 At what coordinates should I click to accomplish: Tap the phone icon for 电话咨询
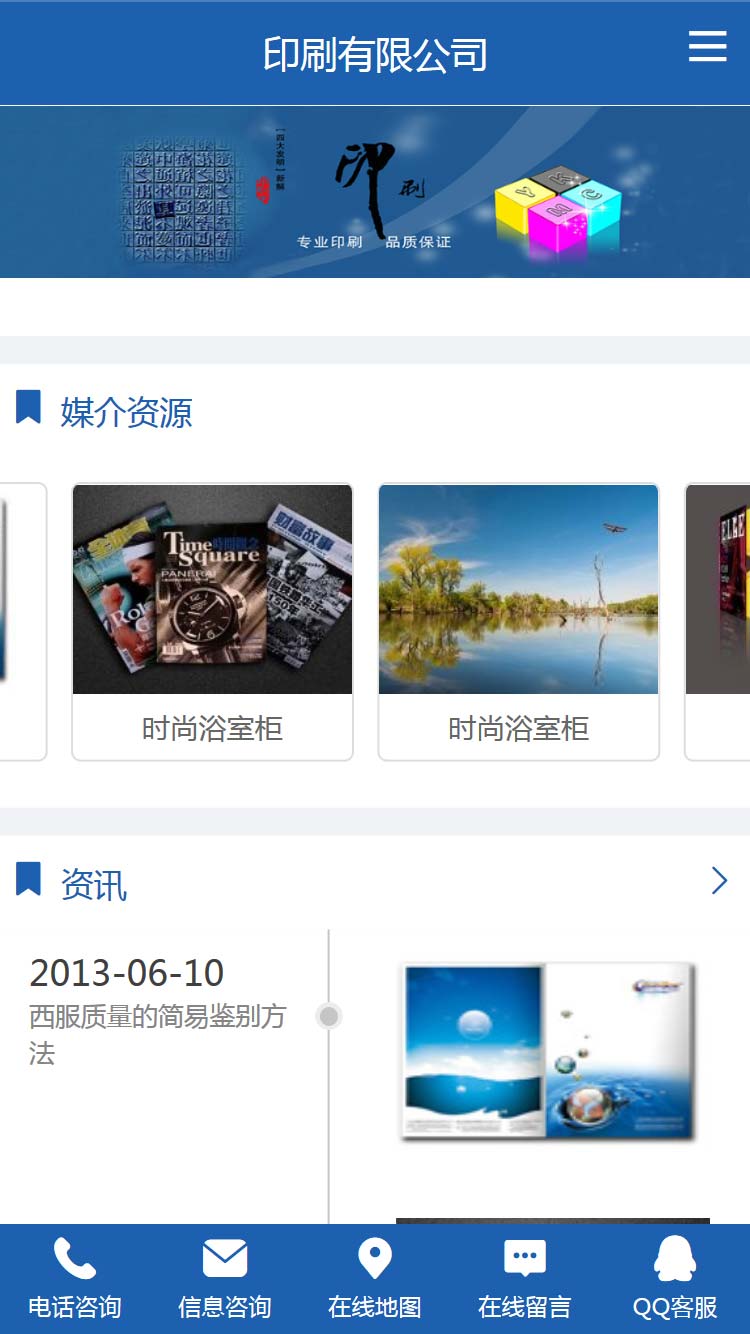pos(75,1258)
